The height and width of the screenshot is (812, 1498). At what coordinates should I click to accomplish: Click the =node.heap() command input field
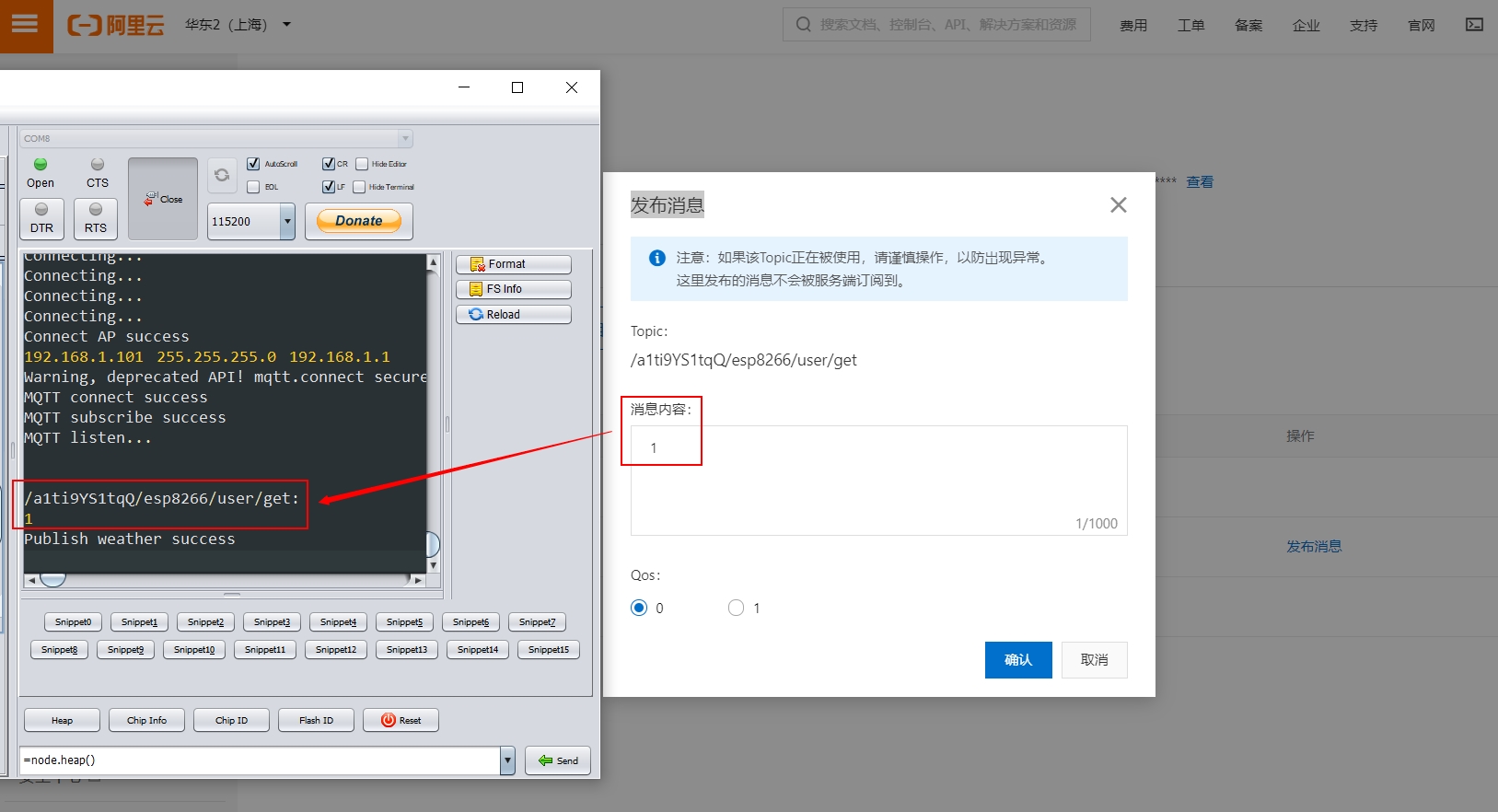click(x=260, y=760)
